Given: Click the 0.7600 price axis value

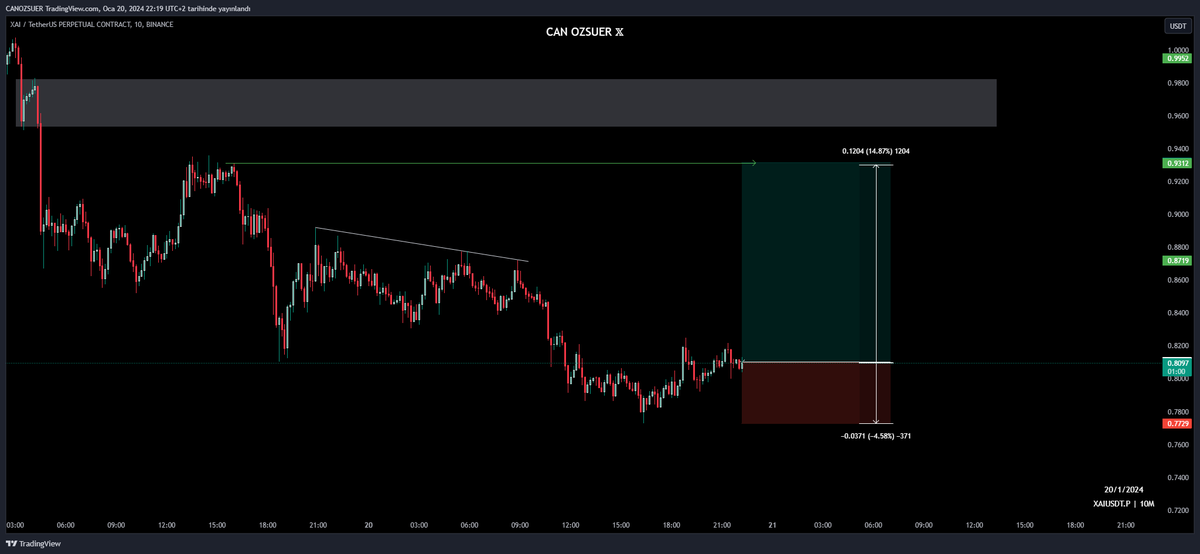Looking at the screenshot, I should tap(1176, 444).
